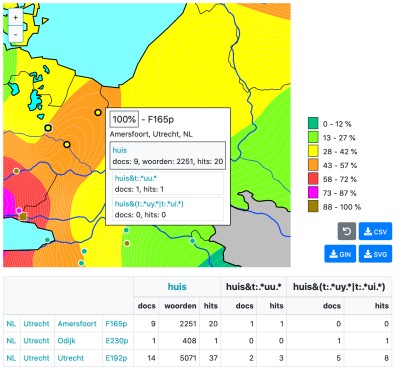Click the 100% percentage box in popup
Screen dimensions: 400x373
(x=124, y=119)
